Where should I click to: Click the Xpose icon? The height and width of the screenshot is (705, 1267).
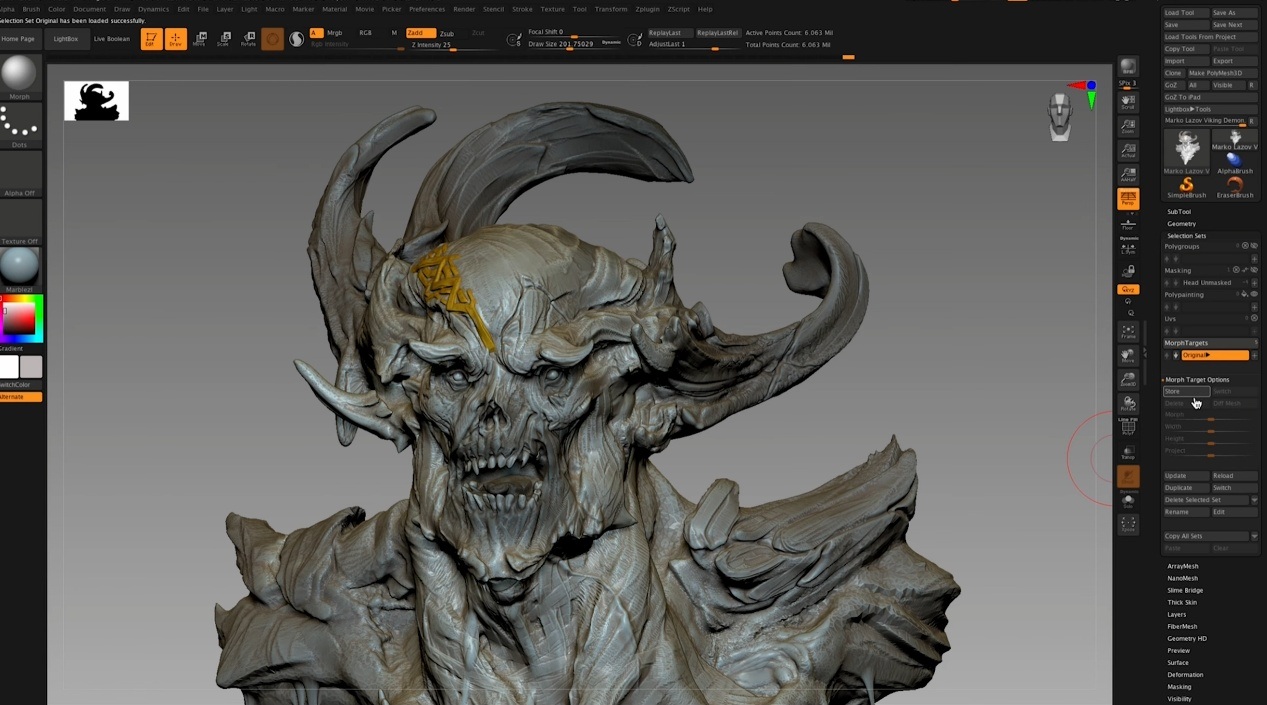click(1128, 523)
